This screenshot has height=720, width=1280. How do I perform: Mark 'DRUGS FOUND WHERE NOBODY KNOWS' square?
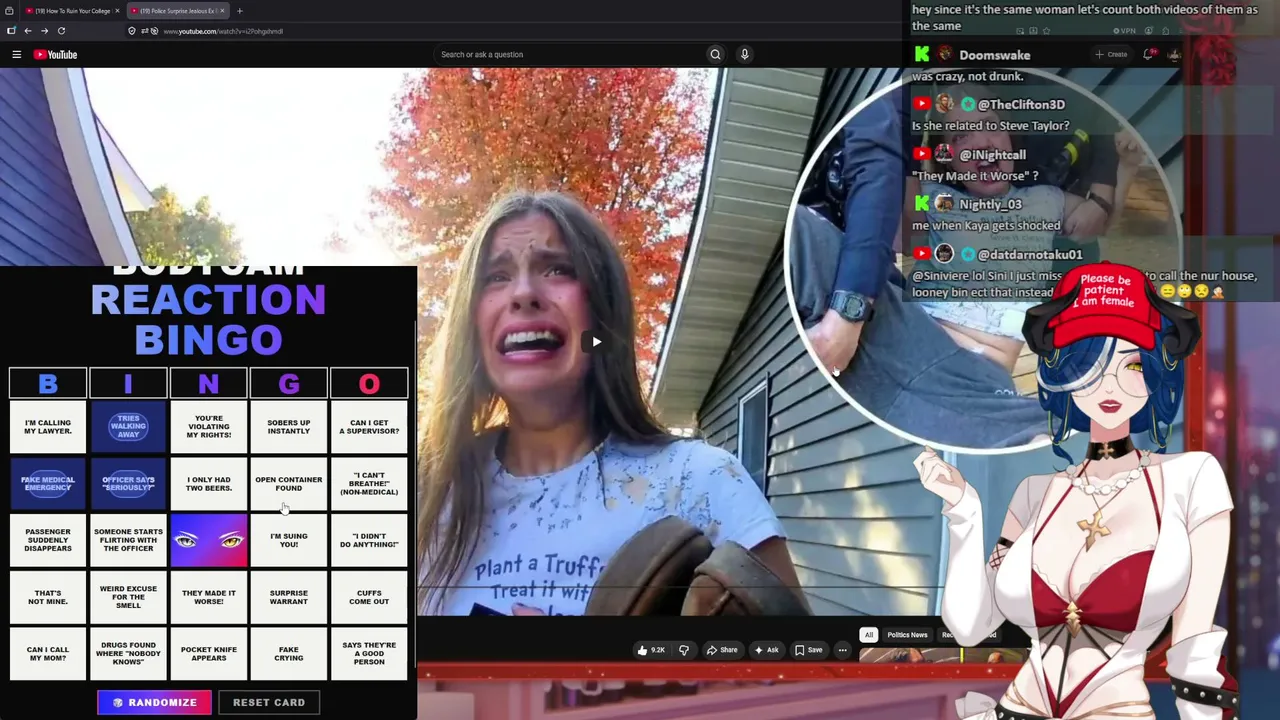click(128, 654)
